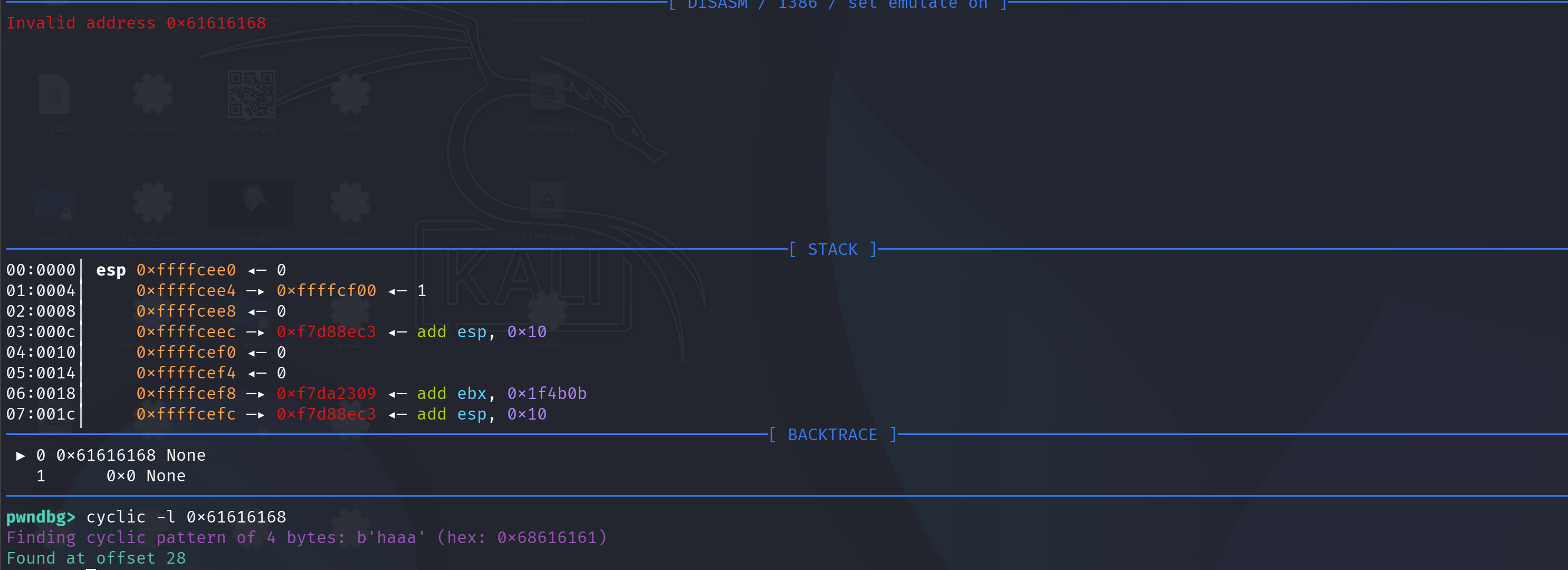Click 0xf7d88ec3 in the 07:001c row
Viewport: 1568px width, 570px height.
tap(326, 414)
